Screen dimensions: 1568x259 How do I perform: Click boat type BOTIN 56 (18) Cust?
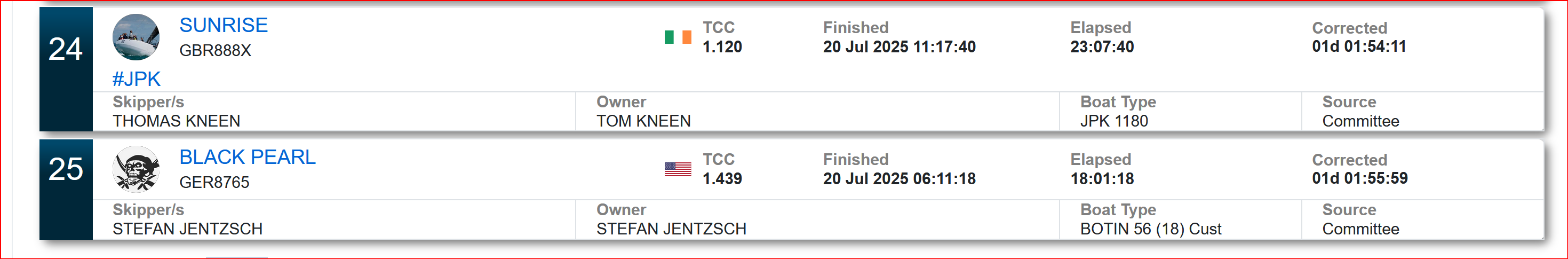[1150, 229]
